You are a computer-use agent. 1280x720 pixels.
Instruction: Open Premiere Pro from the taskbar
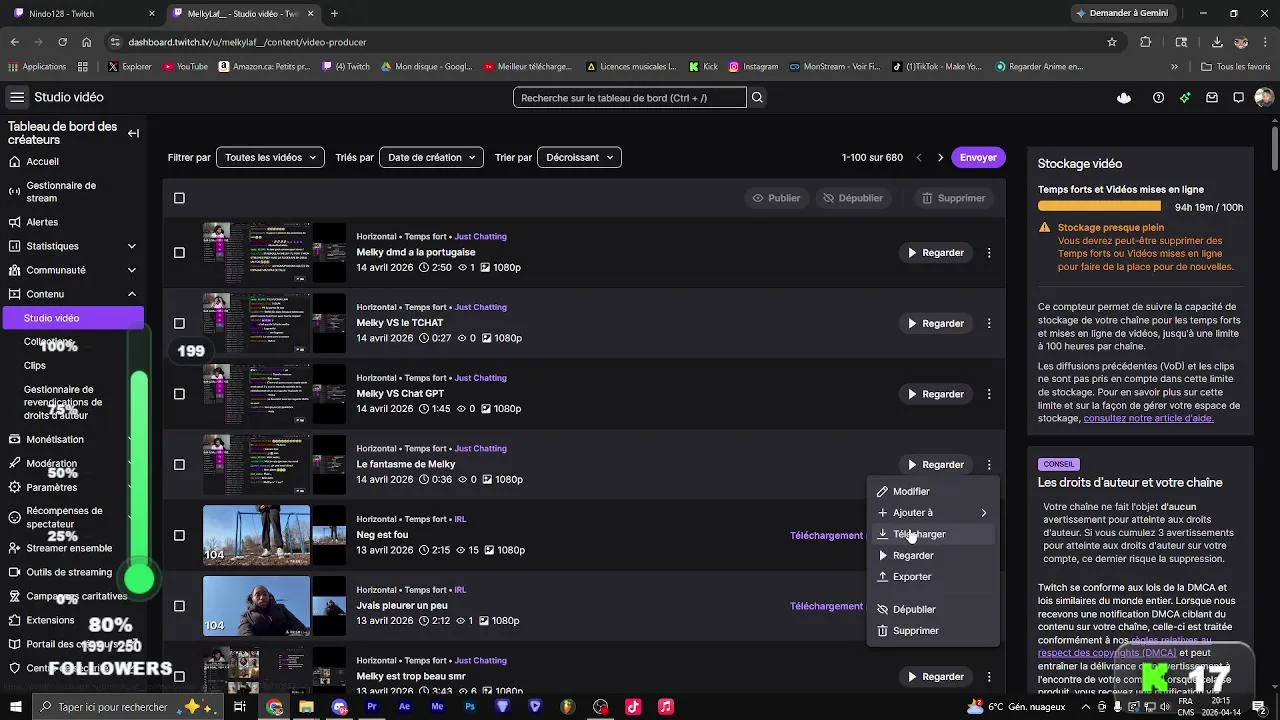371,706
